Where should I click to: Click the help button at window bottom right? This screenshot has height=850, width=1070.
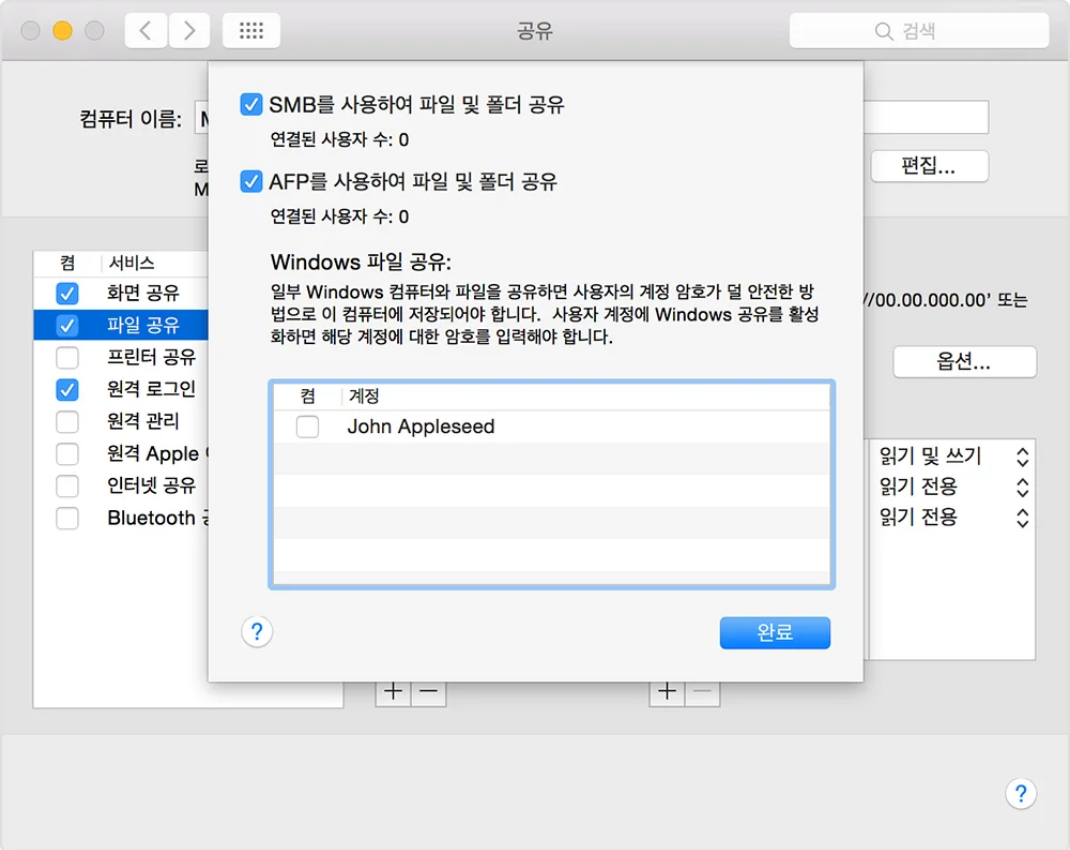click(x=1020, y=794)
